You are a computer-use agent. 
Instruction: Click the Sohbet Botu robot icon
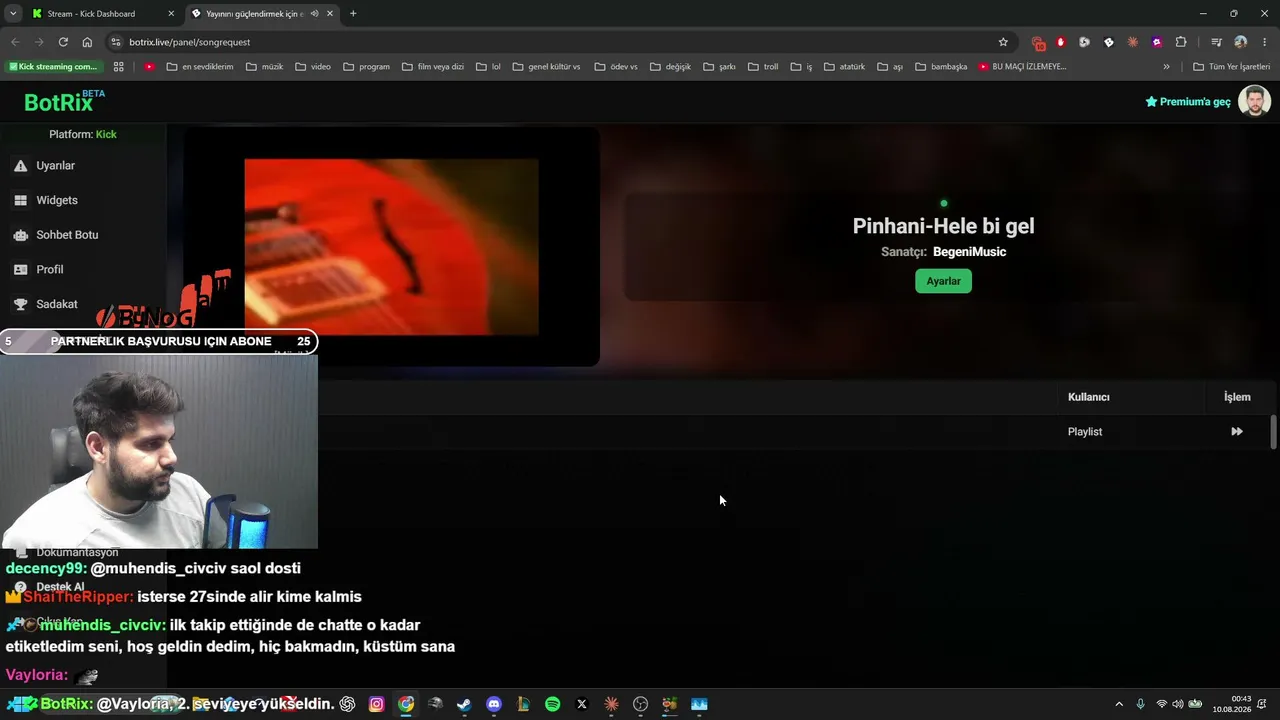tap(20, 235)
